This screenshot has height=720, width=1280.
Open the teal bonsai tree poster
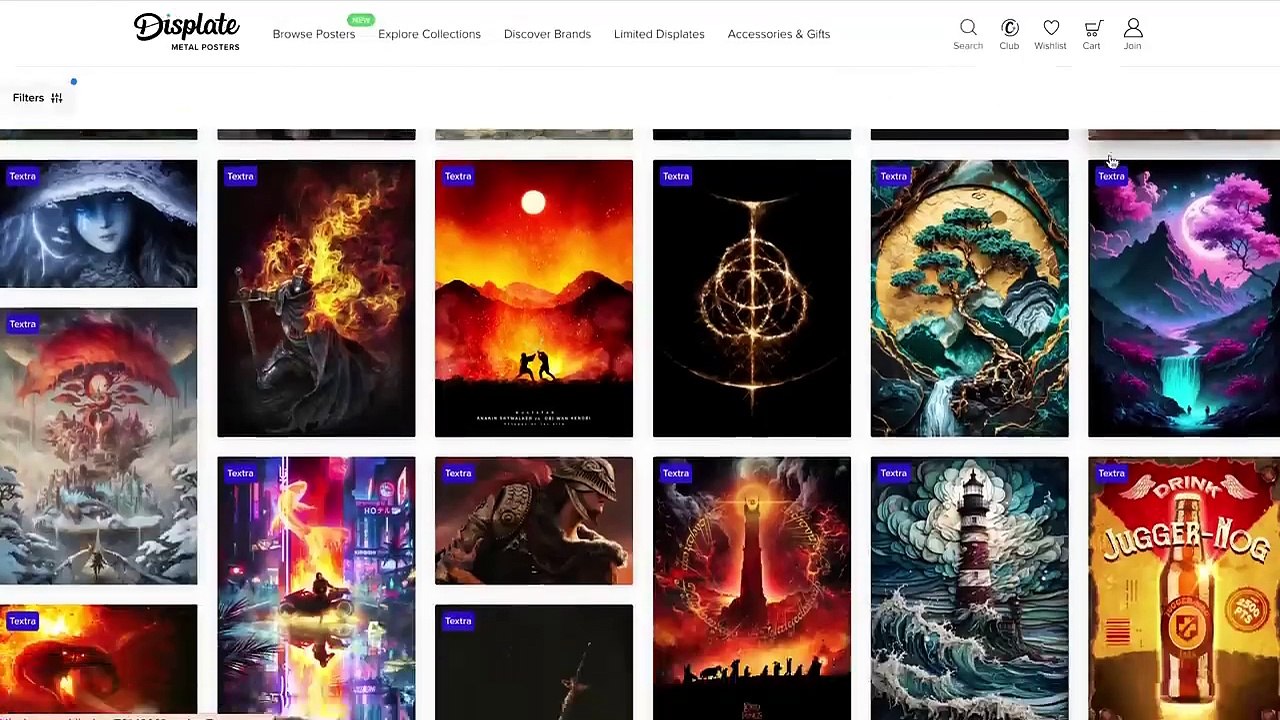point(969,299)
